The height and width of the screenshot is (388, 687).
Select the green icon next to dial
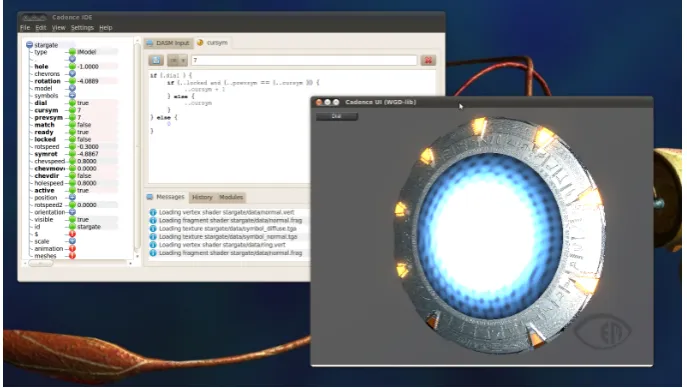click(x=72, y=103)
